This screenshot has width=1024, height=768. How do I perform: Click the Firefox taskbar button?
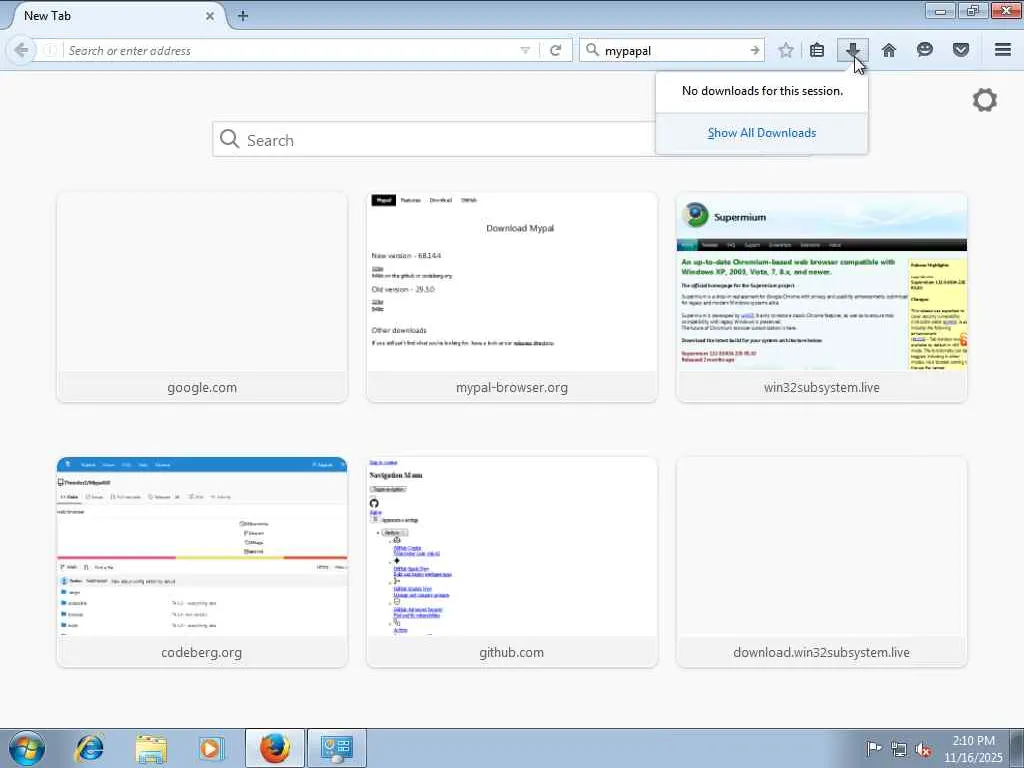pyautogui.click(x=275, y=748)
